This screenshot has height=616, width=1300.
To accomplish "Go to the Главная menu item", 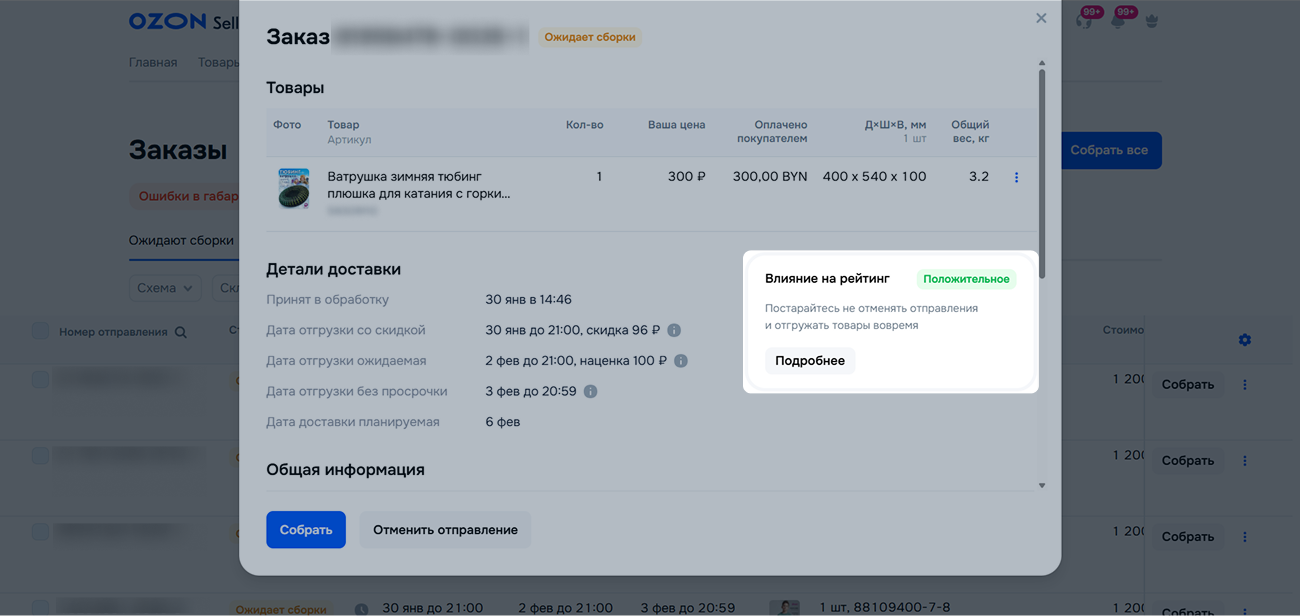I will 153,62.
